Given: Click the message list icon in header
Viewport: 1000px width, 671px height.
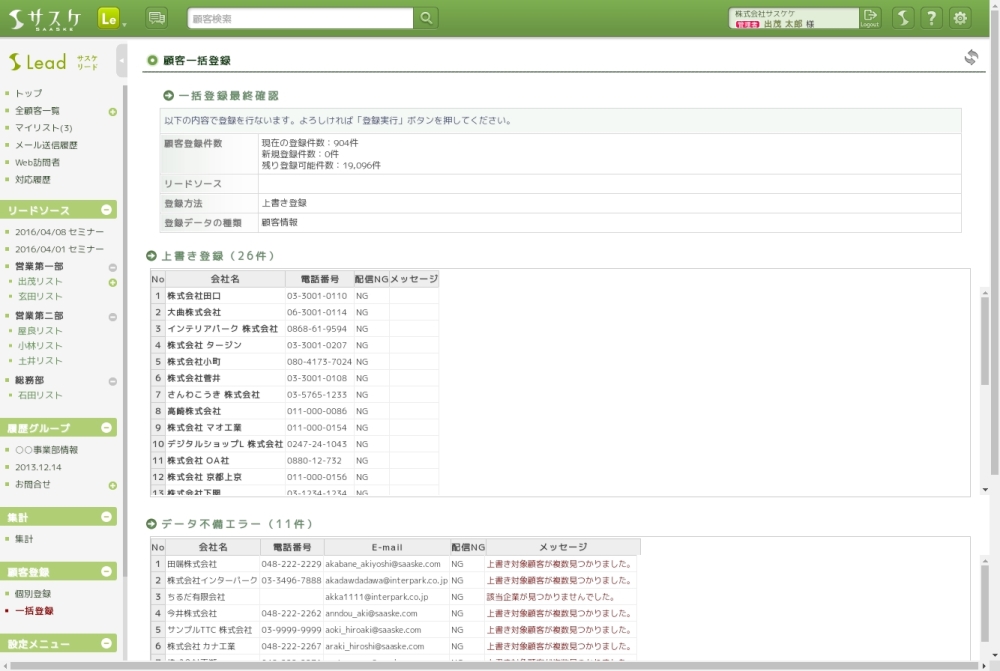Looking at the screenshot, I should click(x=157, y=18).
